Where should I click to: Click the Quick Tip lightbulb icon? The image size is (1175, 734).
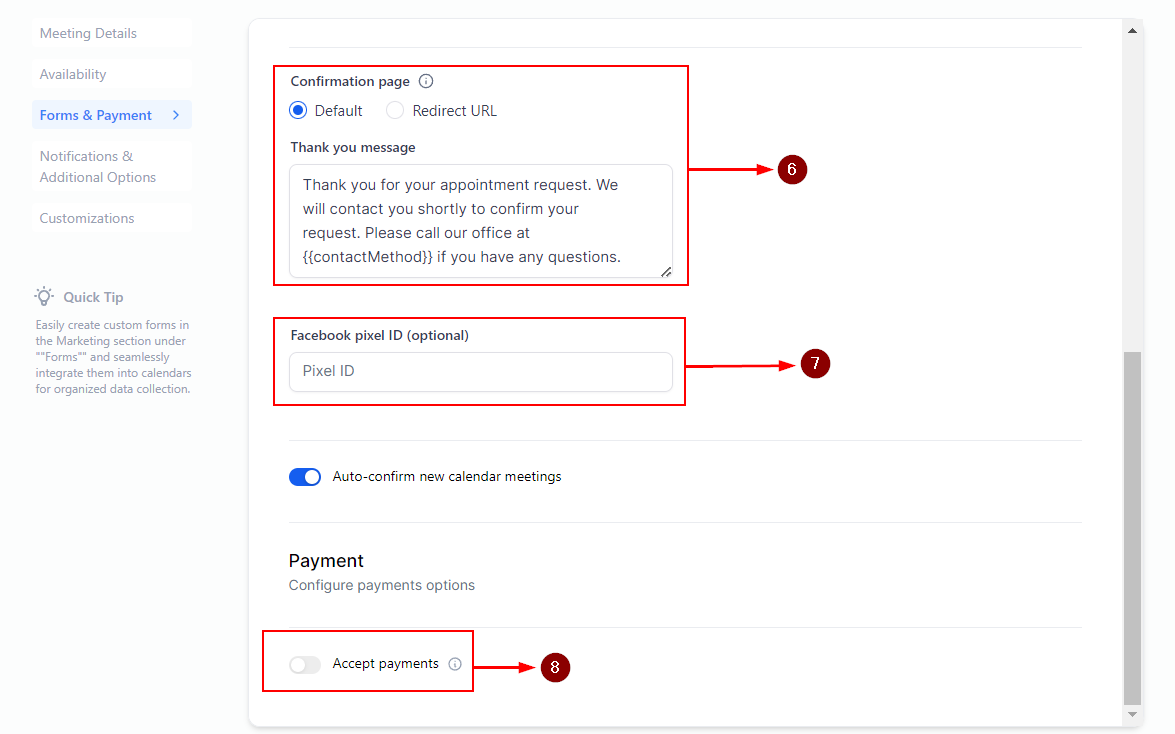44,297
